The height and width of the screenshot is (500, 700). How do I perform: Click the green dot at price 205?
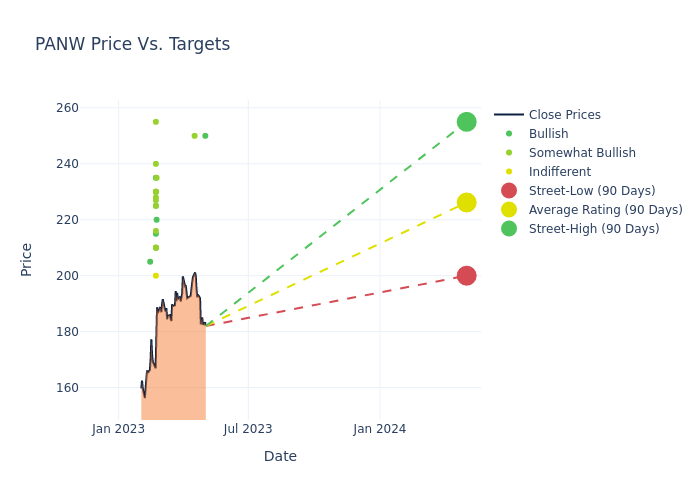150,262
